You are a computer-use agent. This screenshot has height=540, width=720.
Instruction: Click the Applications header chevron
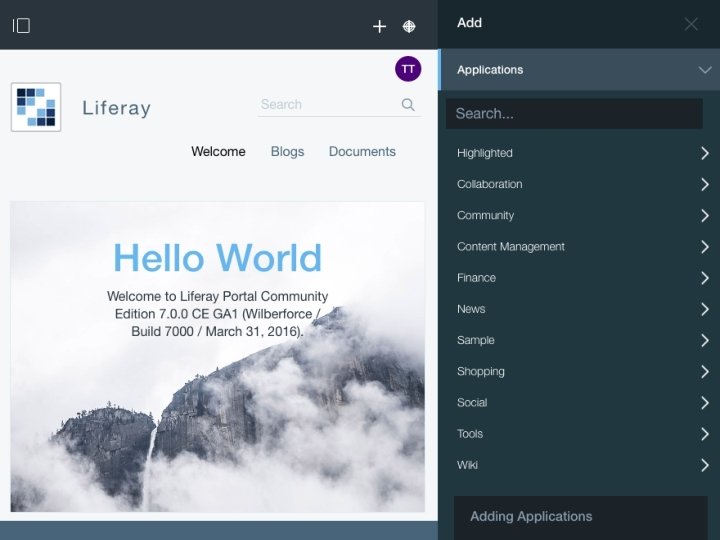point(705,70)
